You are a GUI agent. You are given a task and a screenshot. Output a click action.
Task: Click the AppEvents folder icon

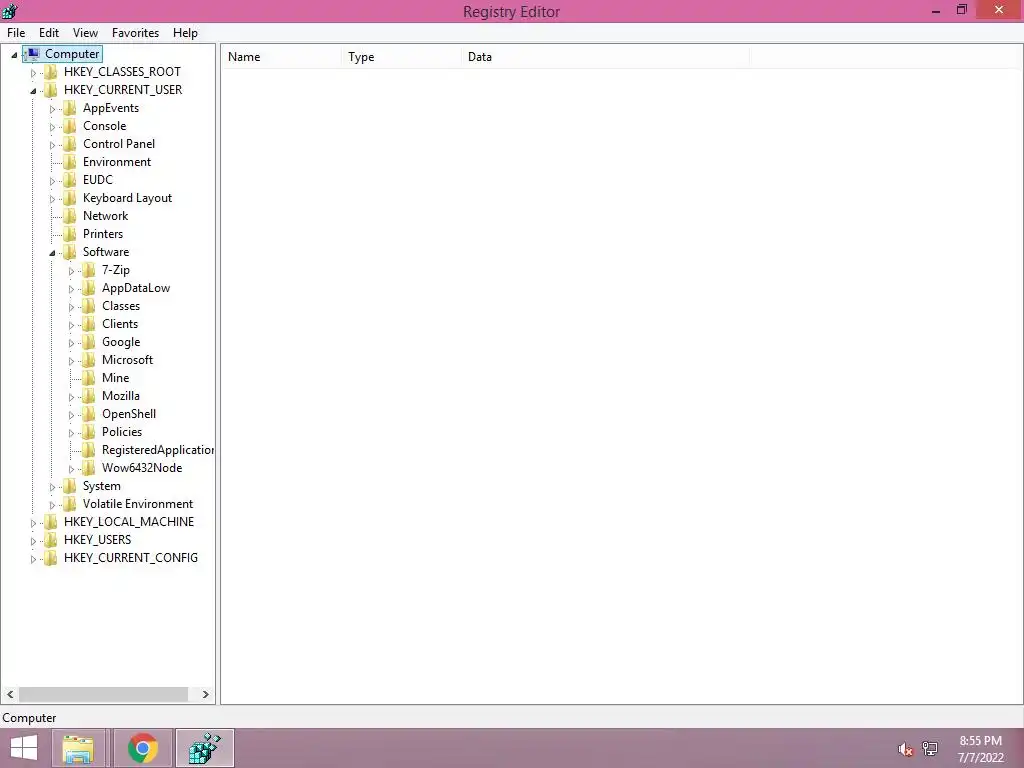pos(70,108)
